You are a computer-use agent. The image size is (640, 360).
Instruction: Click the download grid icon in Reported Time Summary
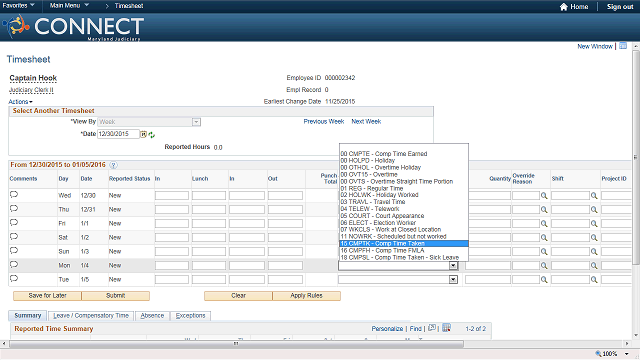tap(447, 328)
